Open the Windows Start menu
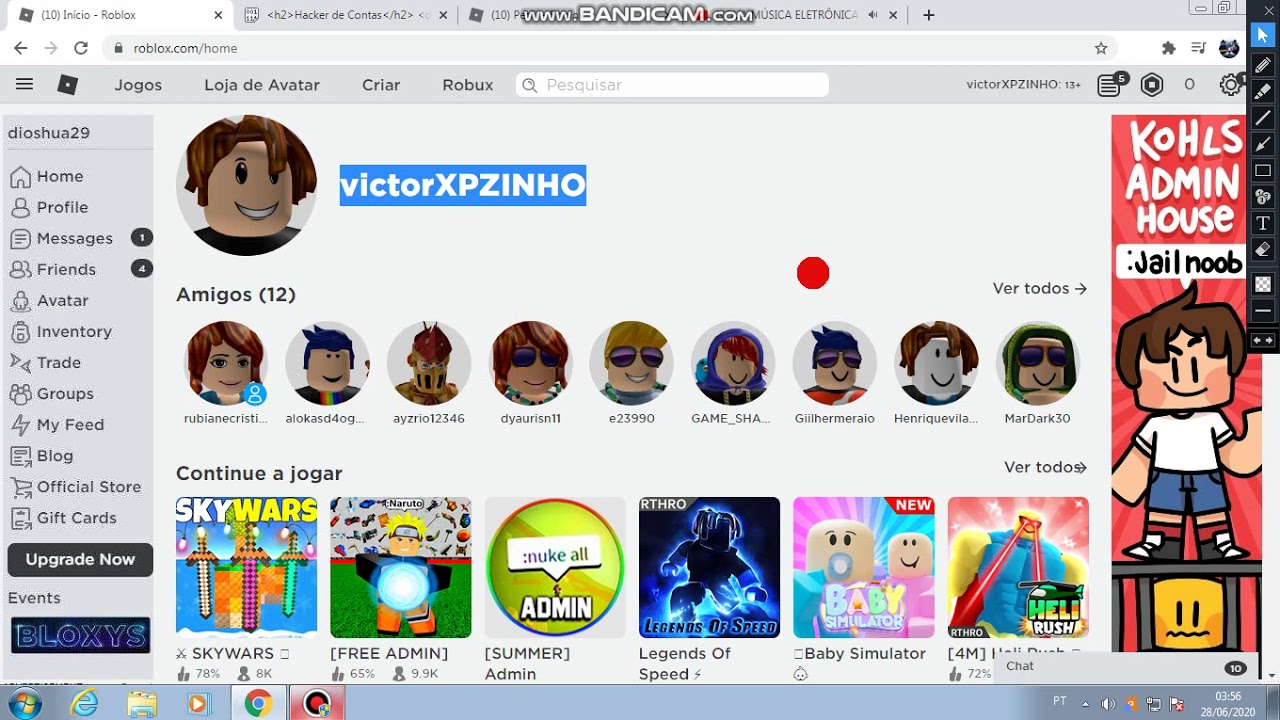This screenshot has width=1280, height=720. click(x=24, y=704)
